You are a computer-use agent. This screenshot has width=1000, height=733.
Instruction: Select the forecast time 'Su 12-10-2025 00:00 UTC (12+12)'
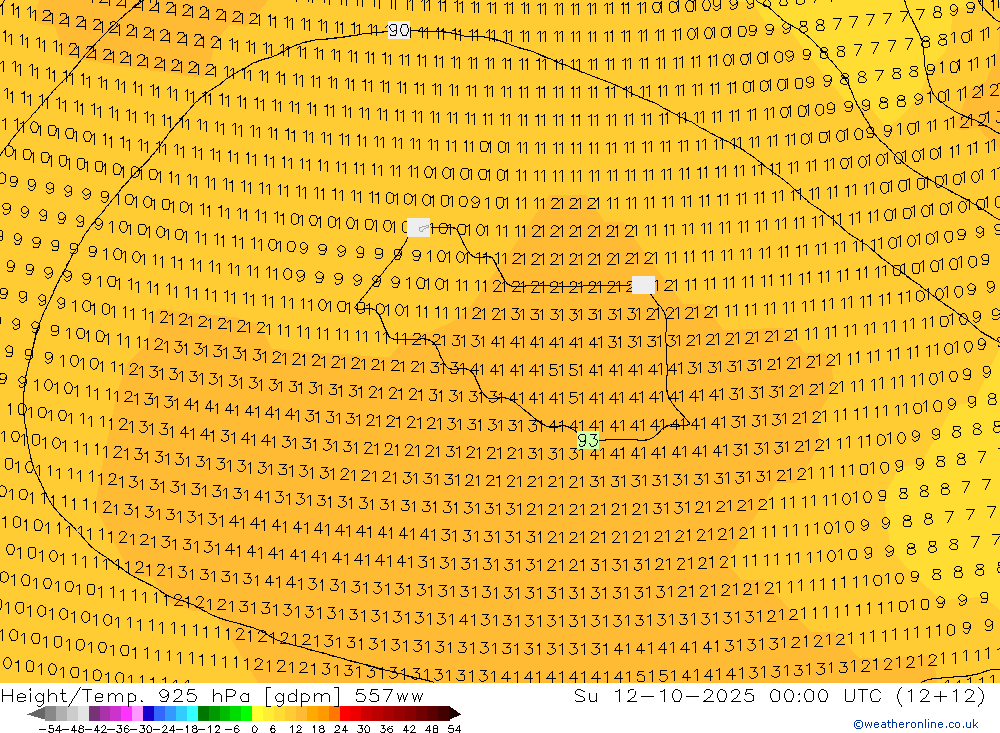tap(779, 695)
